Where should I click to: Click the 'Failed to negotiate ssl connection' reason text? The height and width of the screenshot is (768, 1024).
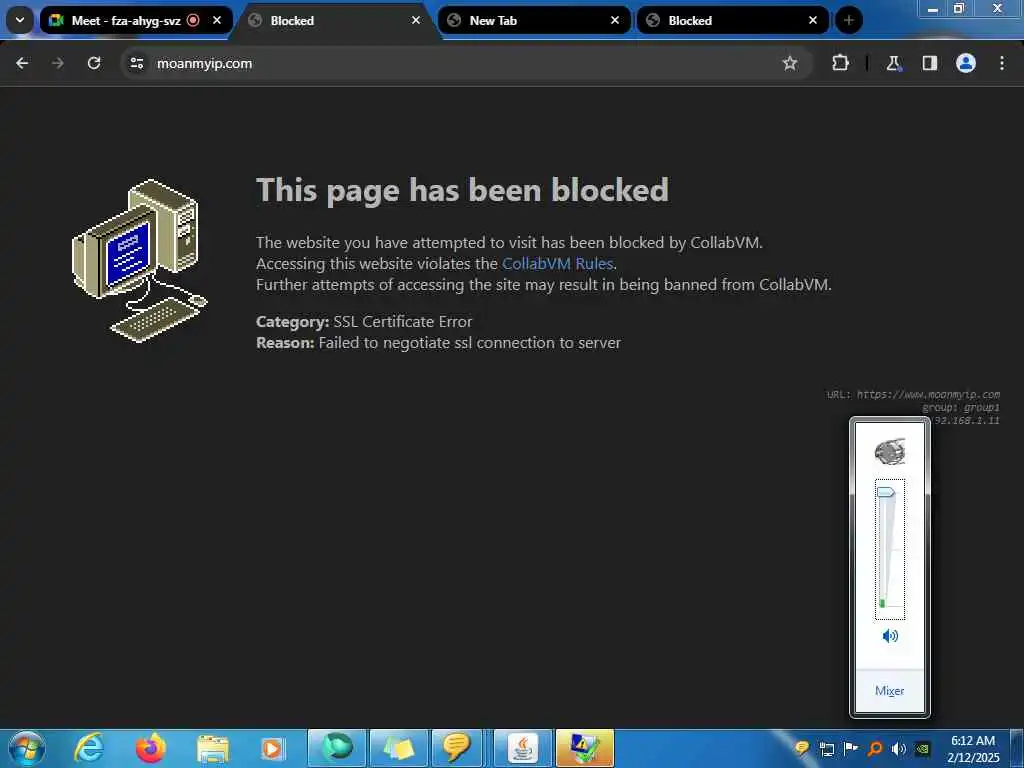470,342
